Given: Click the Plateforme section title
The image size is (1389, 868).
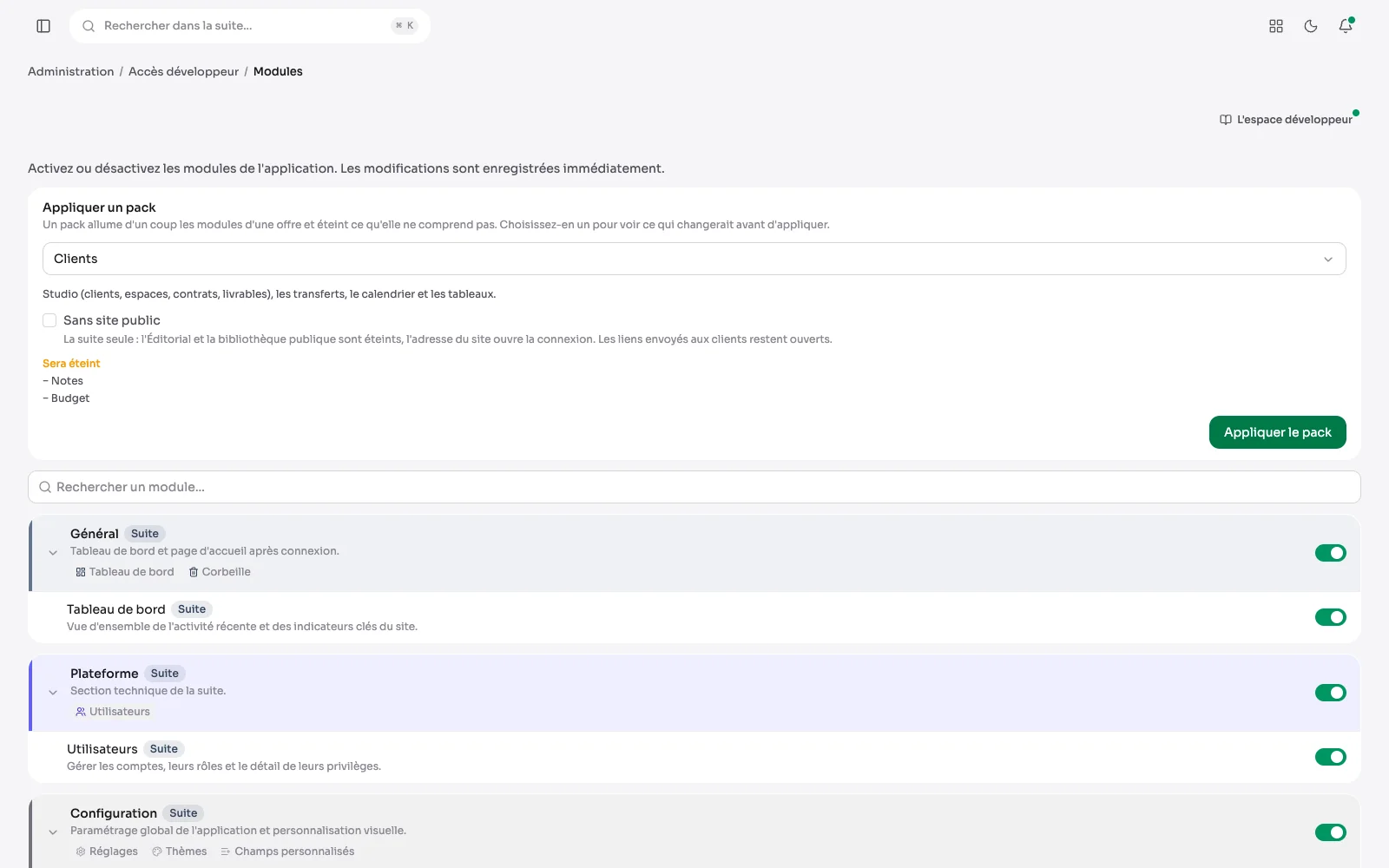Looking at the screenshot, I should tap(104, 674).
